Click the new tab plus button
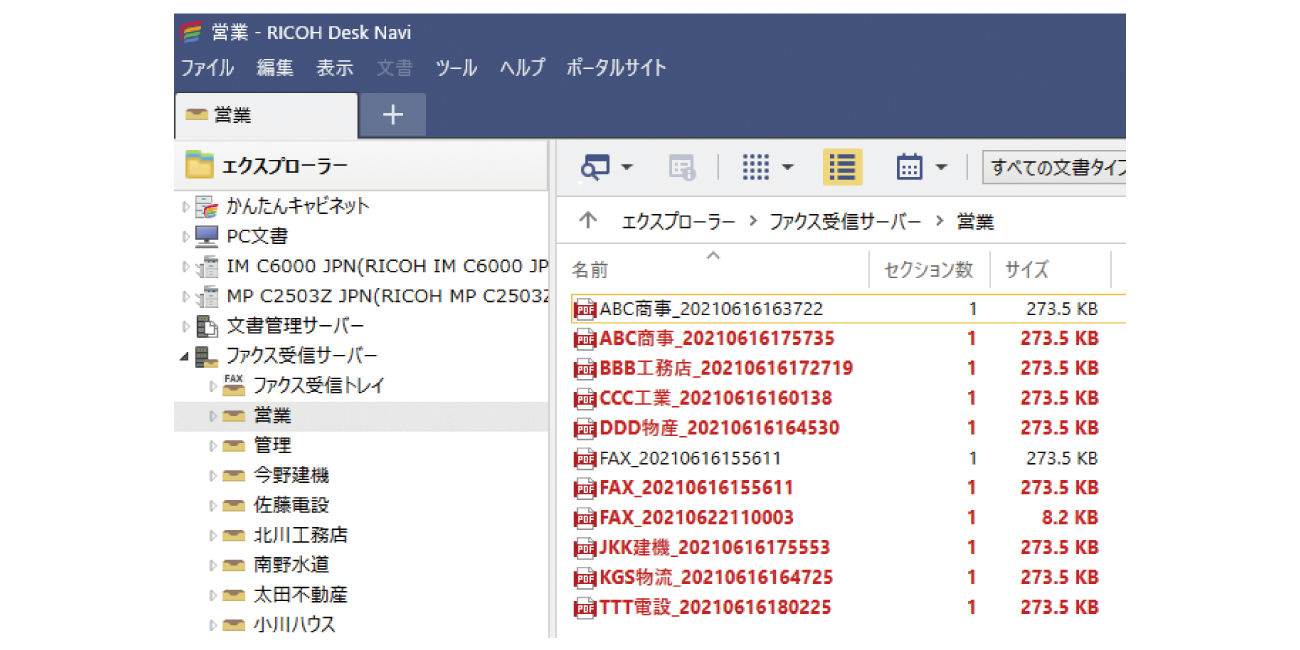 (x=391, y=116)
